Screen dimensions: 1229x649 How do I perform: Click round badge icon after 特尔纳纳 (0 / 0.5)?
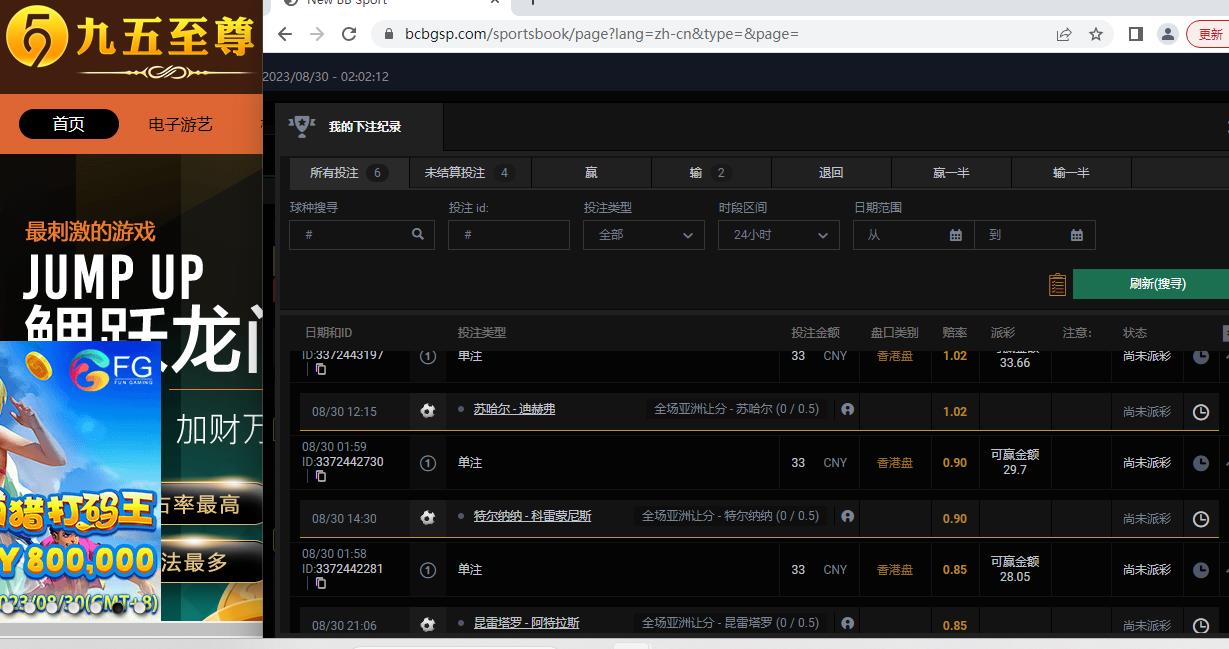tap(847, 516)
